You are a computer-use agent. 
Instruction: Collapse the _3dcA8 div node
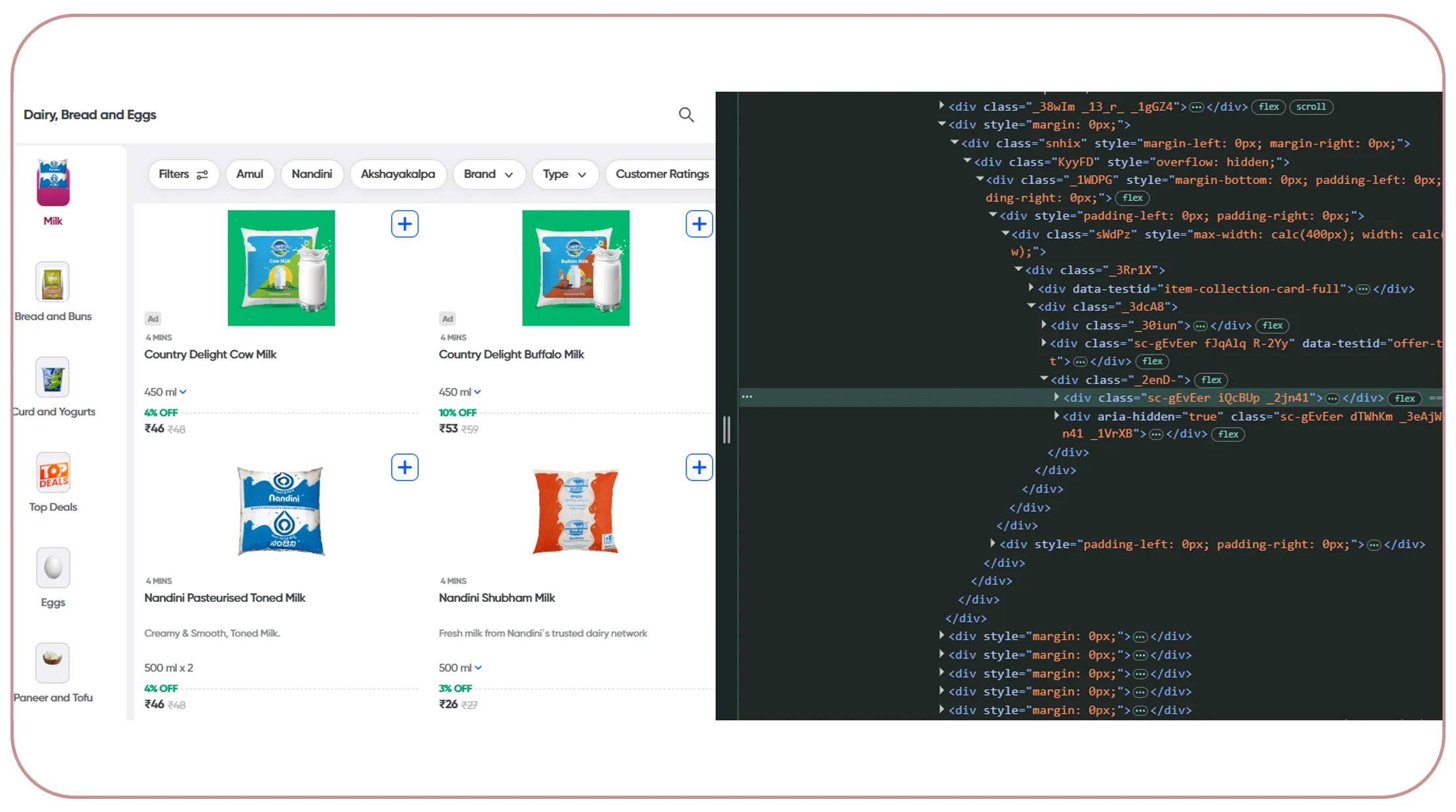[1031, 305]
